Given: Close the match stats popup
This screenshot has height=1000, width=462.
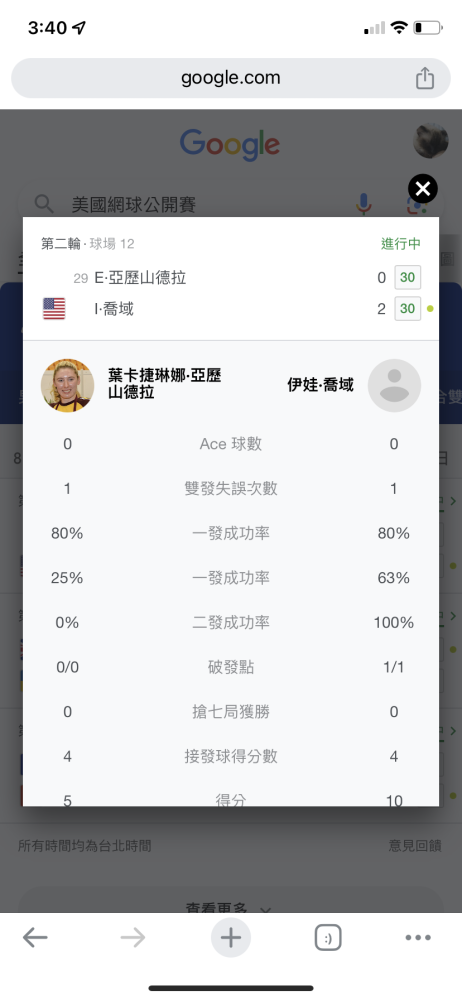Looking at the screenshot, I should pos(422,189).
